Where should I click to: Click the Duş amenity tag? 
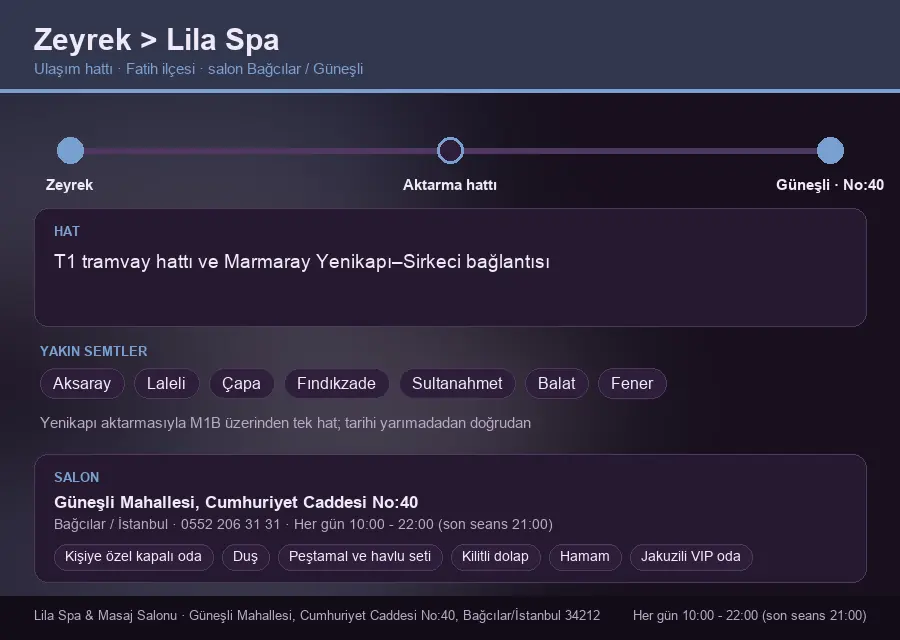[246, 557]
